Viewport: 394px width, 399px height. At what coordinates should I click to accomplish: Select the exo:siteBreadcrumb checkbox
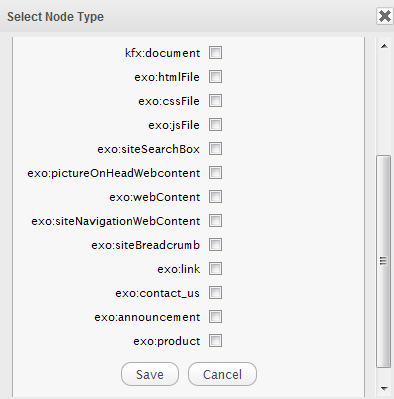point(215,245)
